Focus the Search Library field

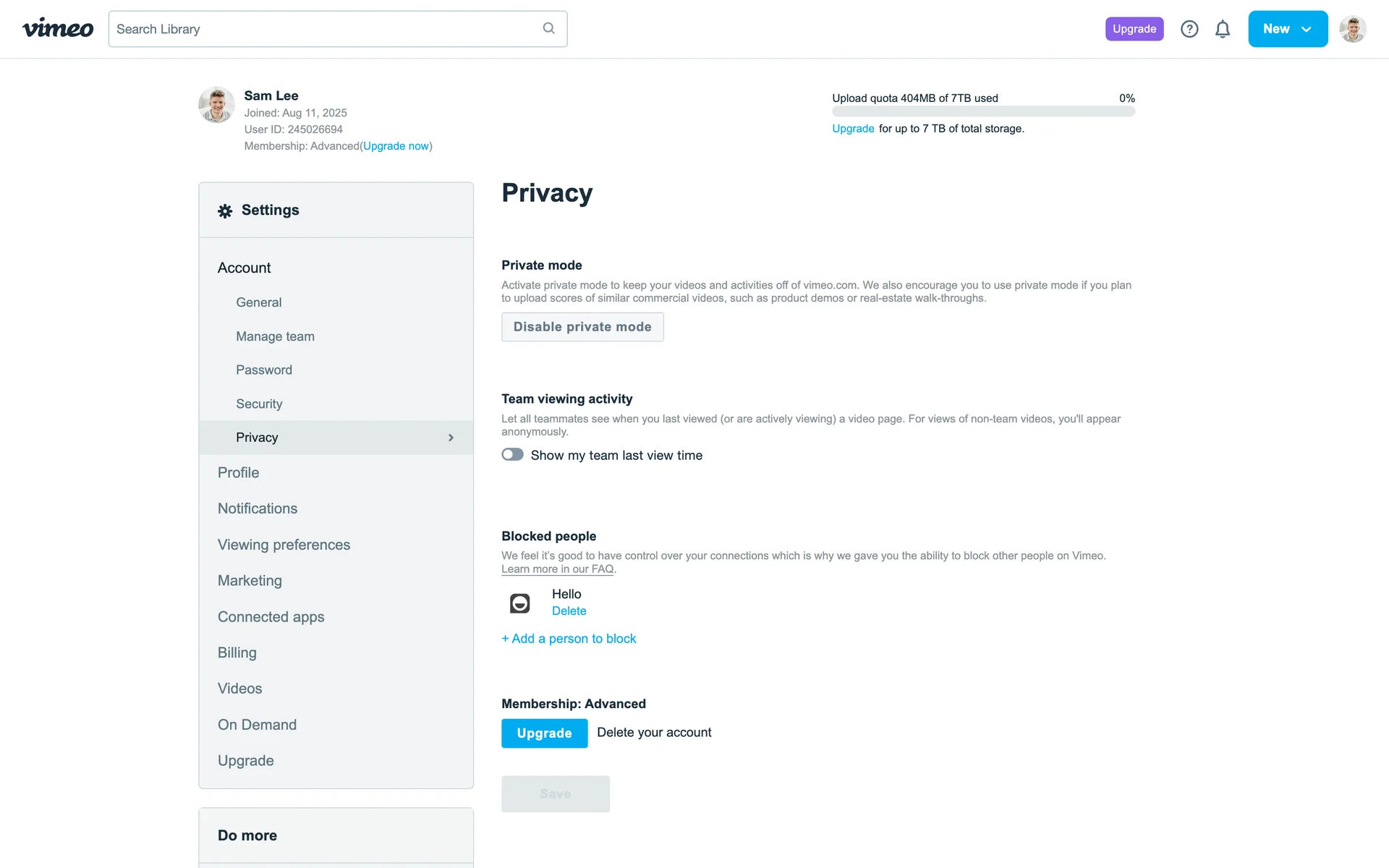pyautogui.click(x=326, y=29)
